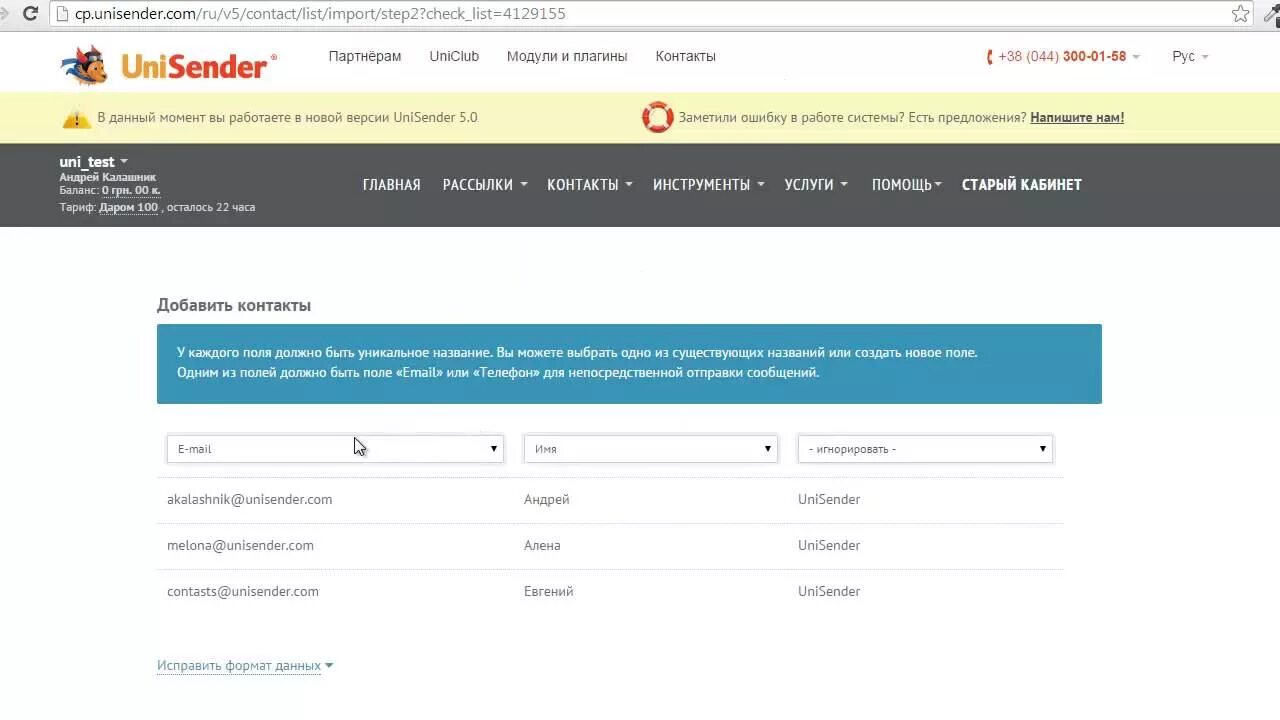The image size is (1280, 720).
Task: Click the red phone handset icon
Action: 990,57
